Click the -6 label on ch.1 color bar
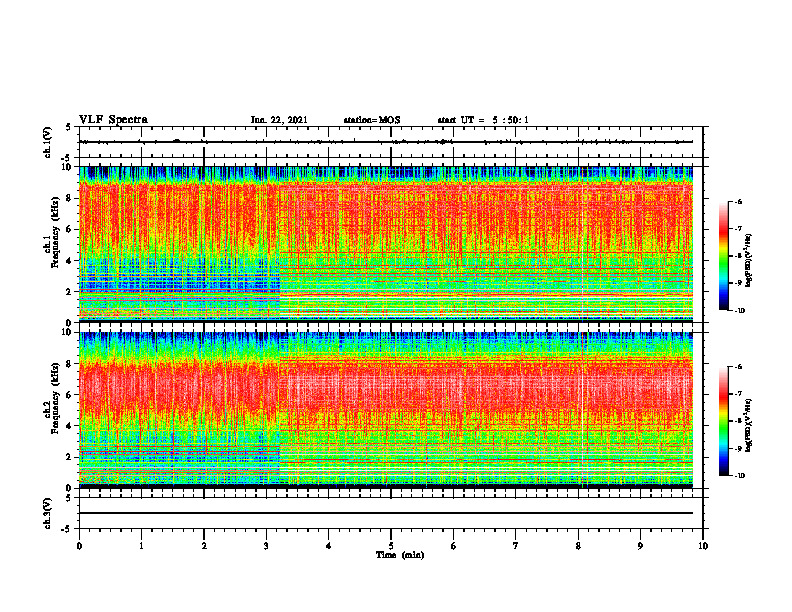Viewport: 792px width, 612px height. pyautogui.click(x=740, y=201)
